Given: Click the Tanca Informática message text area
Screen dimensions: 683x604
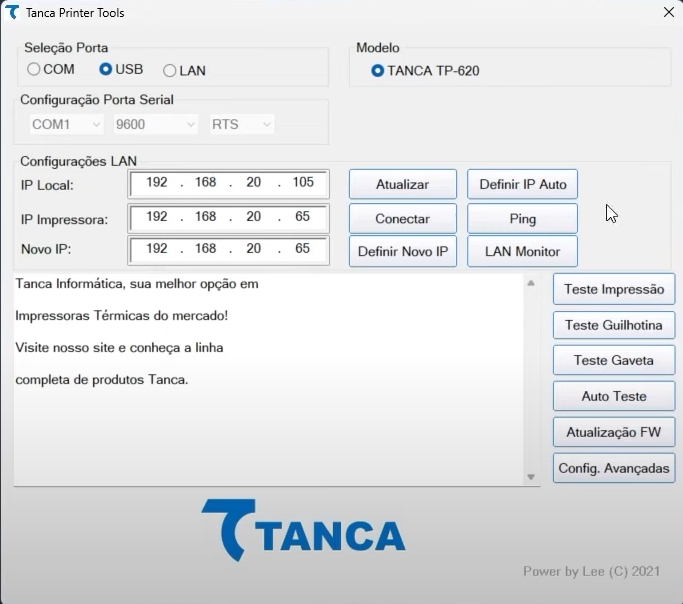Looking at the screenshot, I should (x=269, y=380).
